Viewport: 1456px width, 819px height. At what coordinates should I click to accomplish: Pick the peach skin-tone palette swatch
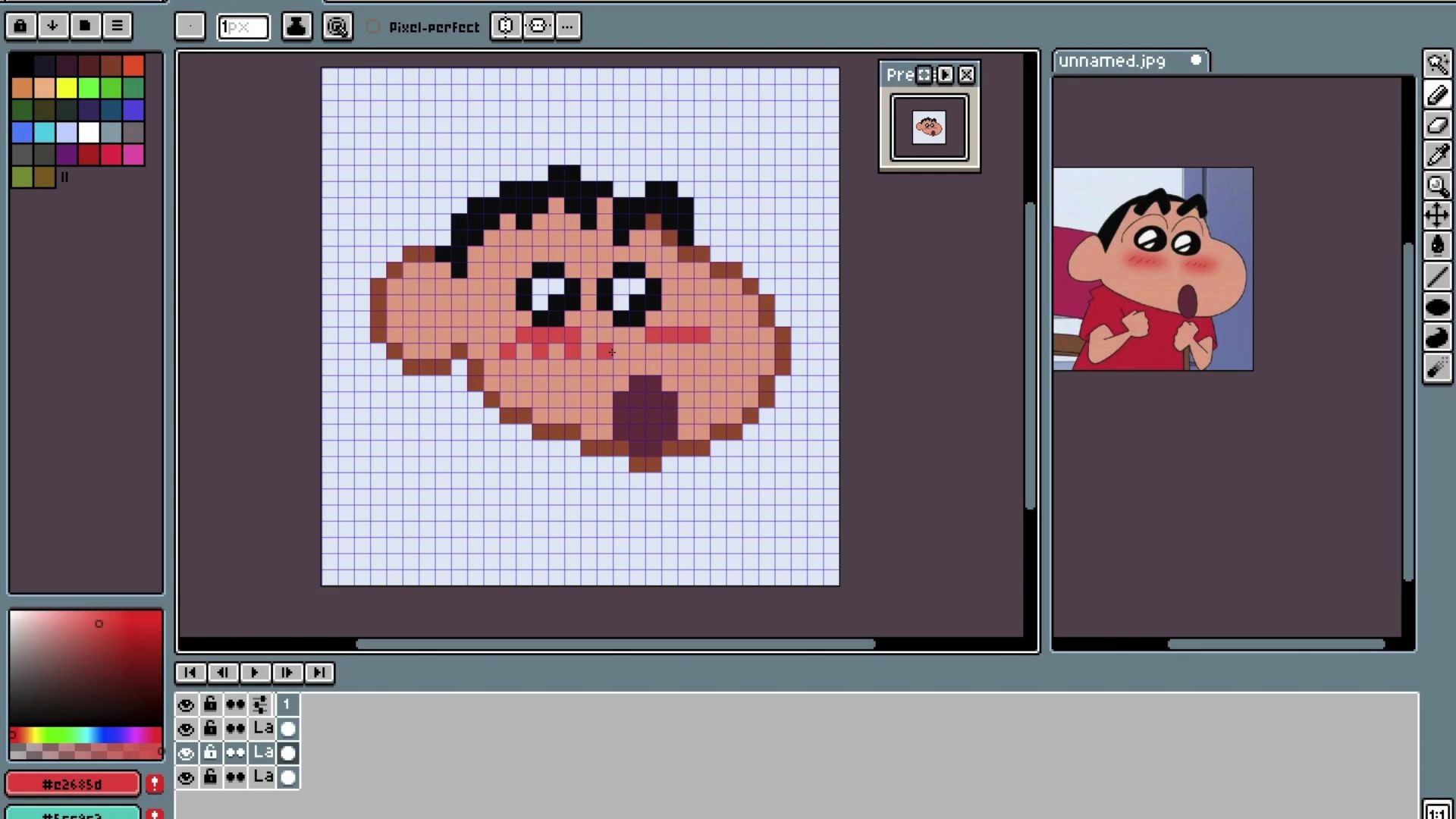[x=45, y=88]
